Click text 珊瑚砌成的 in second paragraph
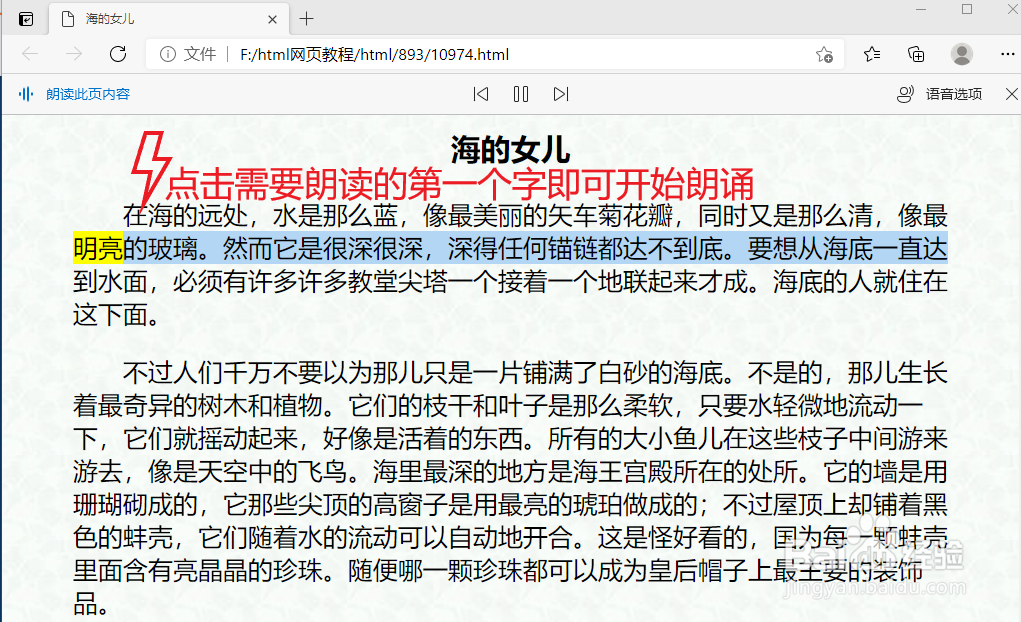Screen dimensions: 1021x622 point(135,505)
